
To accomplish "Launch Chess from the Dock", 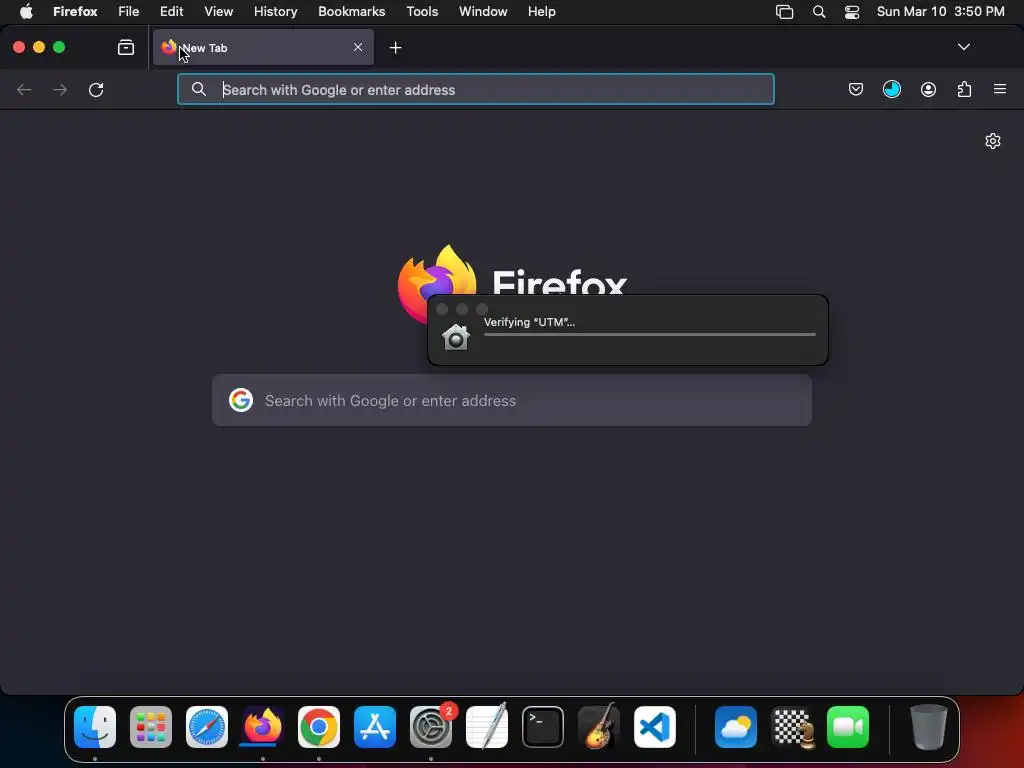I will click(x=792, y=727).
